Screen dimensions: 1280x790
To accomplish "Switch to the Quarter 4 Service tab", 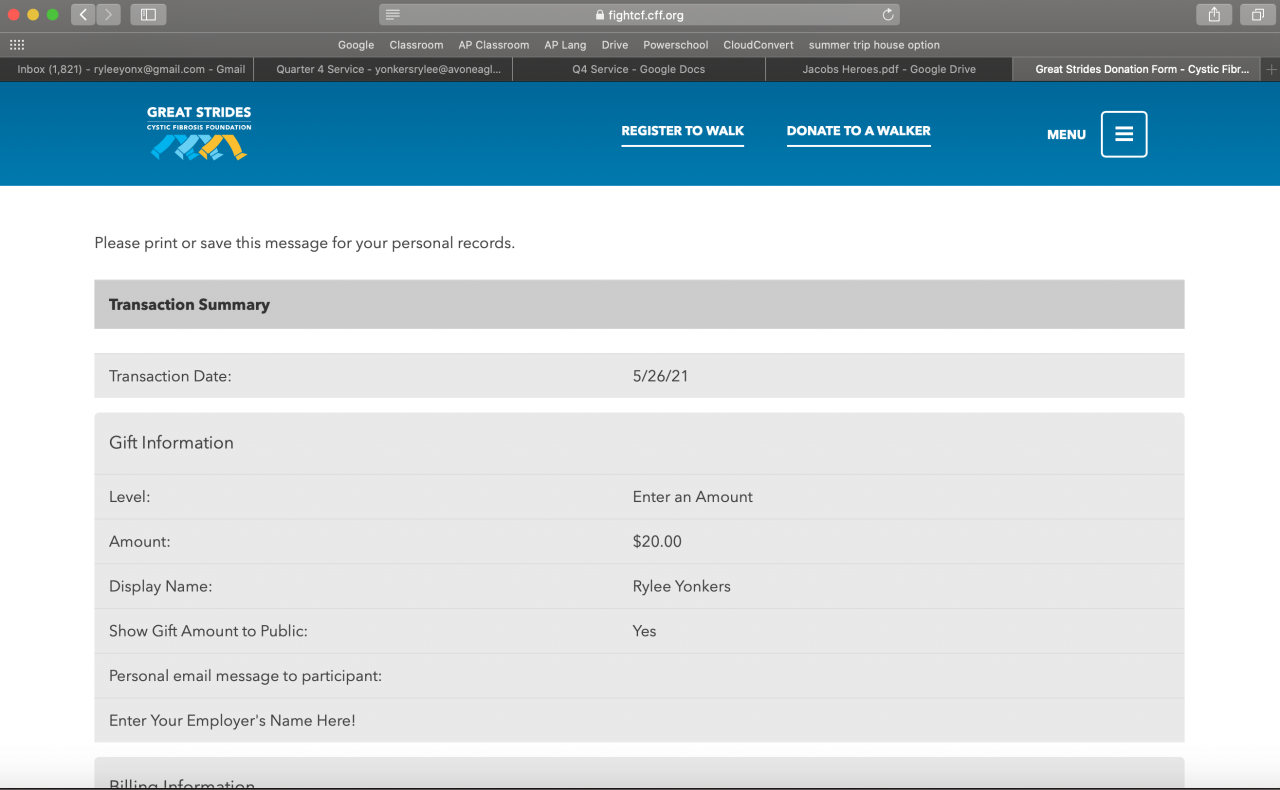I will 383,69.
